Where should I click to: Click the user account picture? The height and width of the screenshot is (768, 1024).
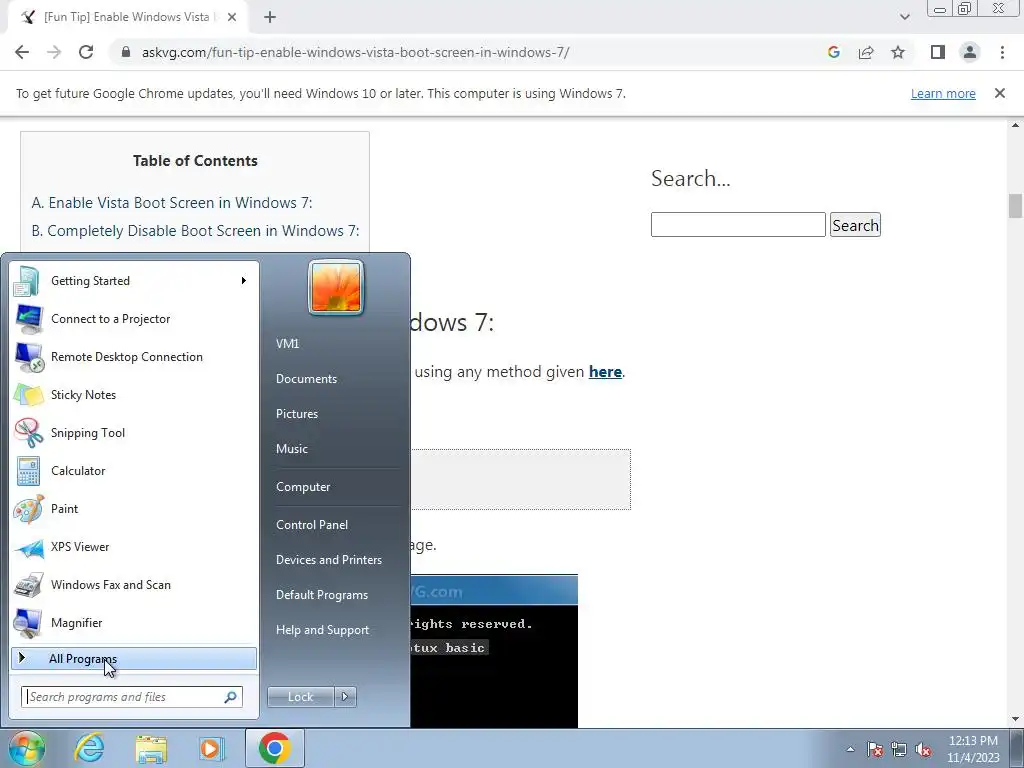click(x=336, y=287)
